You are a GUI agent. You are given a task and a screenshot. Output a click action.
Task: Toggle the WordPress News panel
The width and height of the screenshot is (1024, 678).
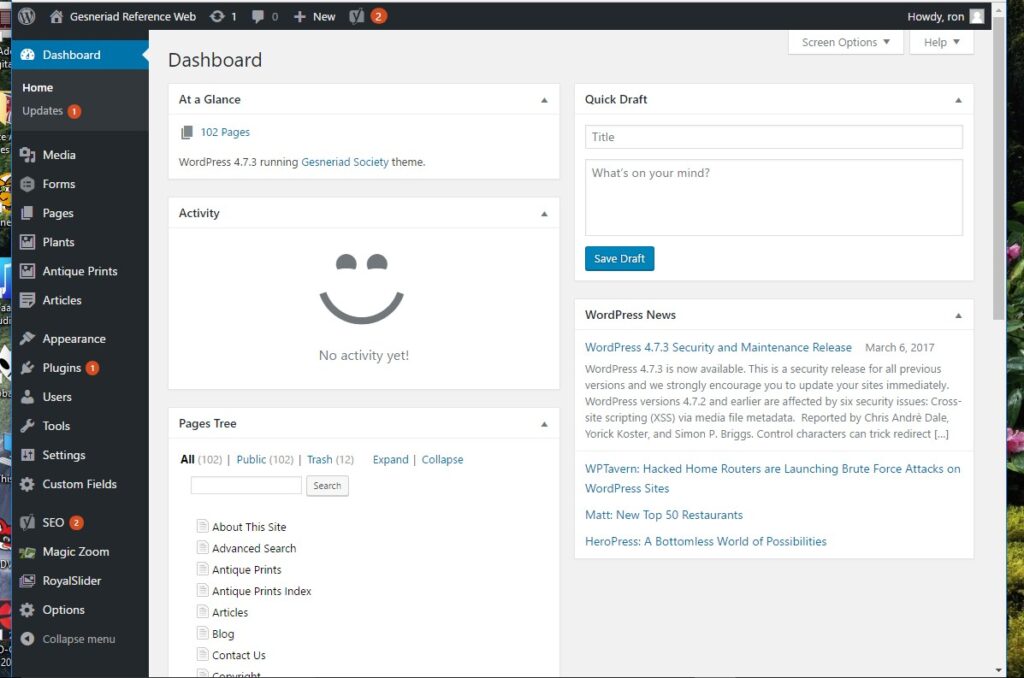(958, 315)
